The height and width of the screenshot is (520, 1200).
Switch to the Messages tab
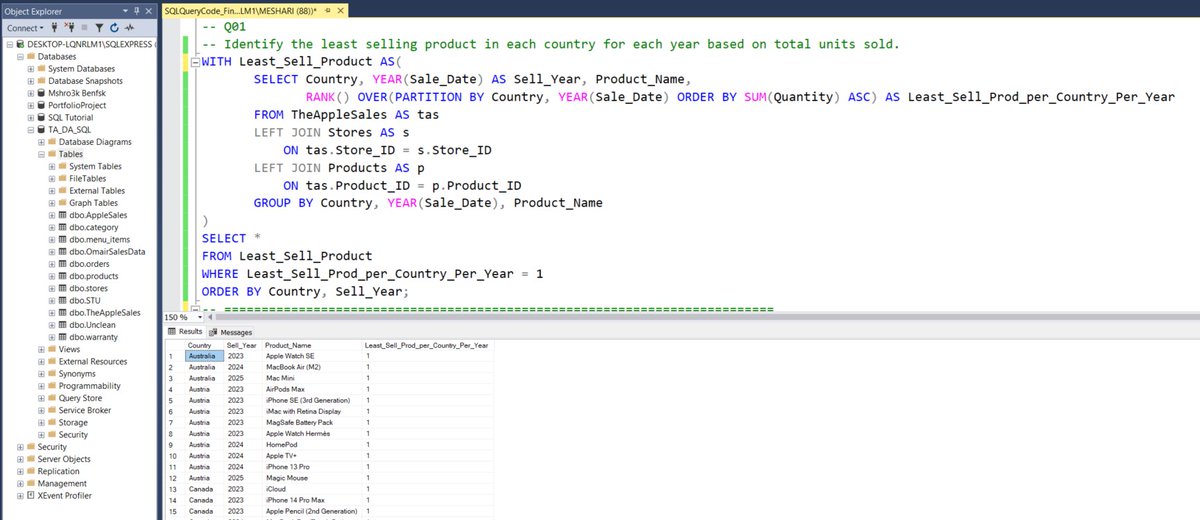231,332
